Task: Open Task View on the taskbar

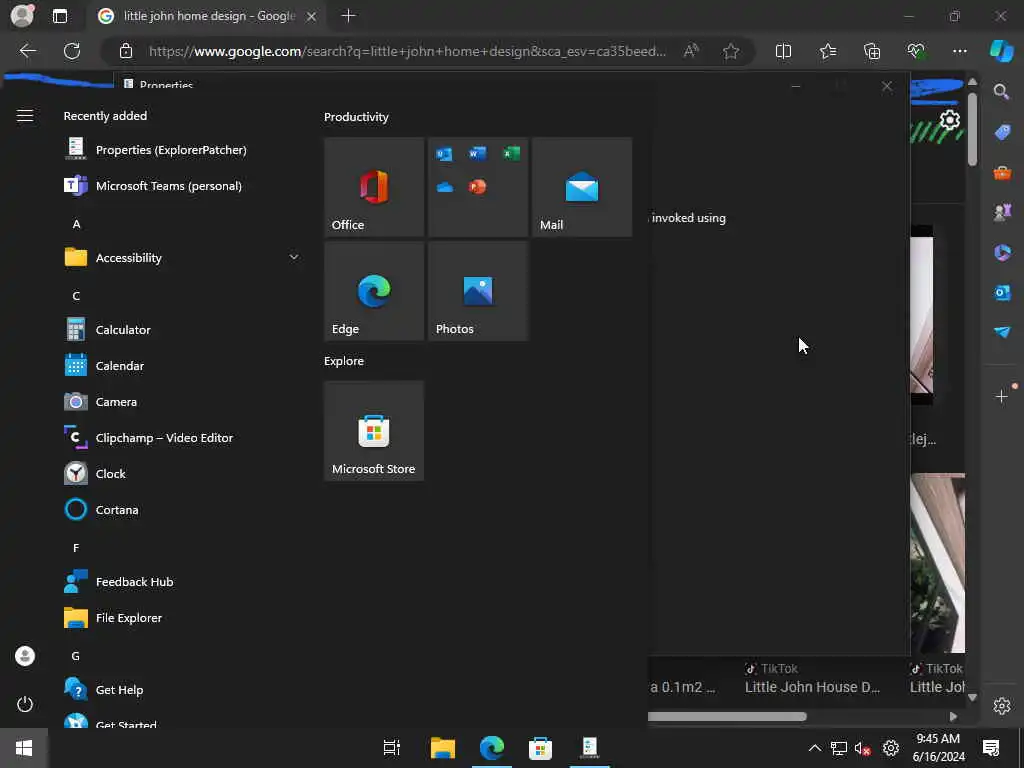Action: (x=392, y=748)
